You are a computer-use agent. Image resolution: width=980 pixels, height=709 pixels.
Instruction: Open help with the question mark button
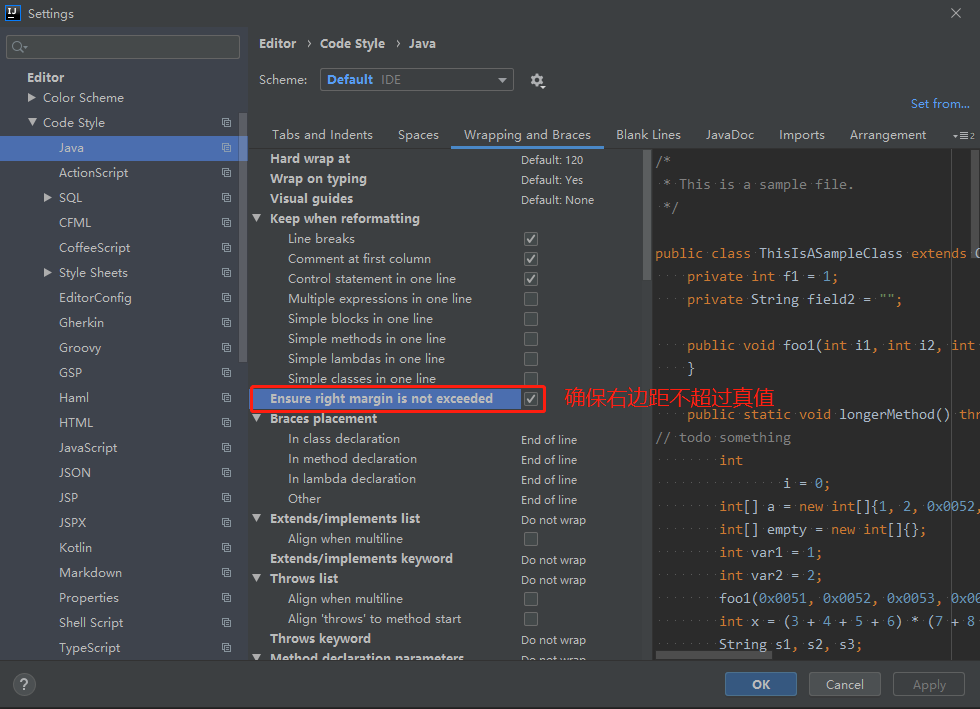pos(24,684)
